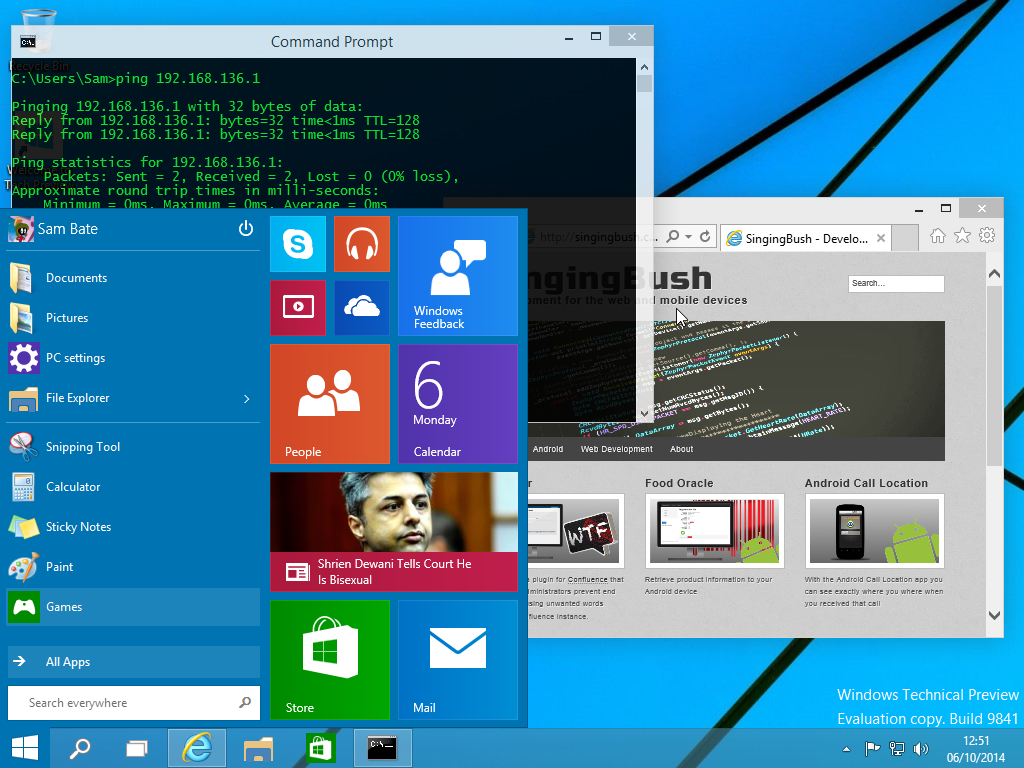1024x768 pixels.
Task: Open File Explorer from the taskbar
Action: click(258, 748)
